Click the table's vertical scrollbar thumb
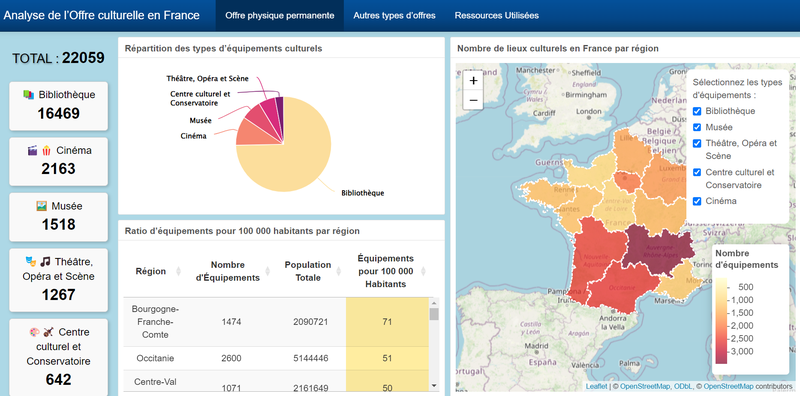Image resolution: width=800 pixels, height=396 pixels. [434, 314]
